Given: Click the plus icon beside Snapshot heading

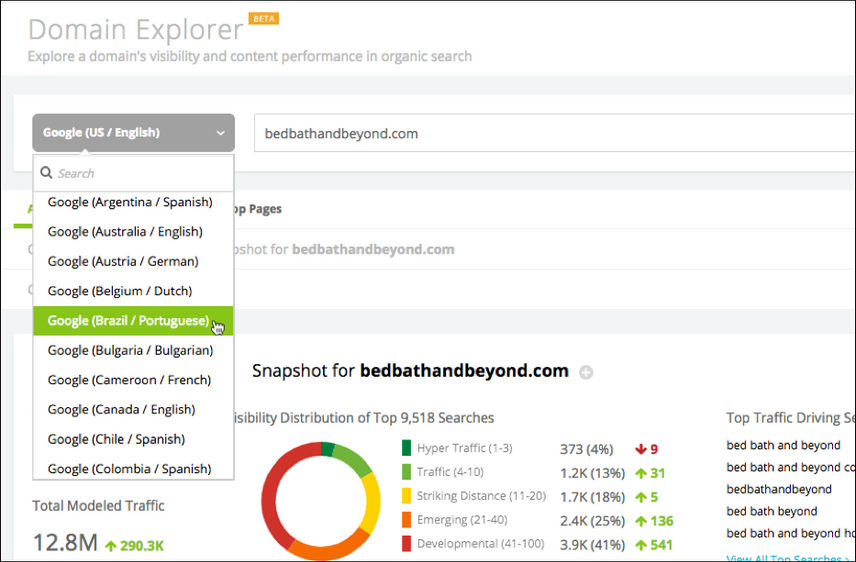Looking at the screenshot, I should [x=586, y=372].
